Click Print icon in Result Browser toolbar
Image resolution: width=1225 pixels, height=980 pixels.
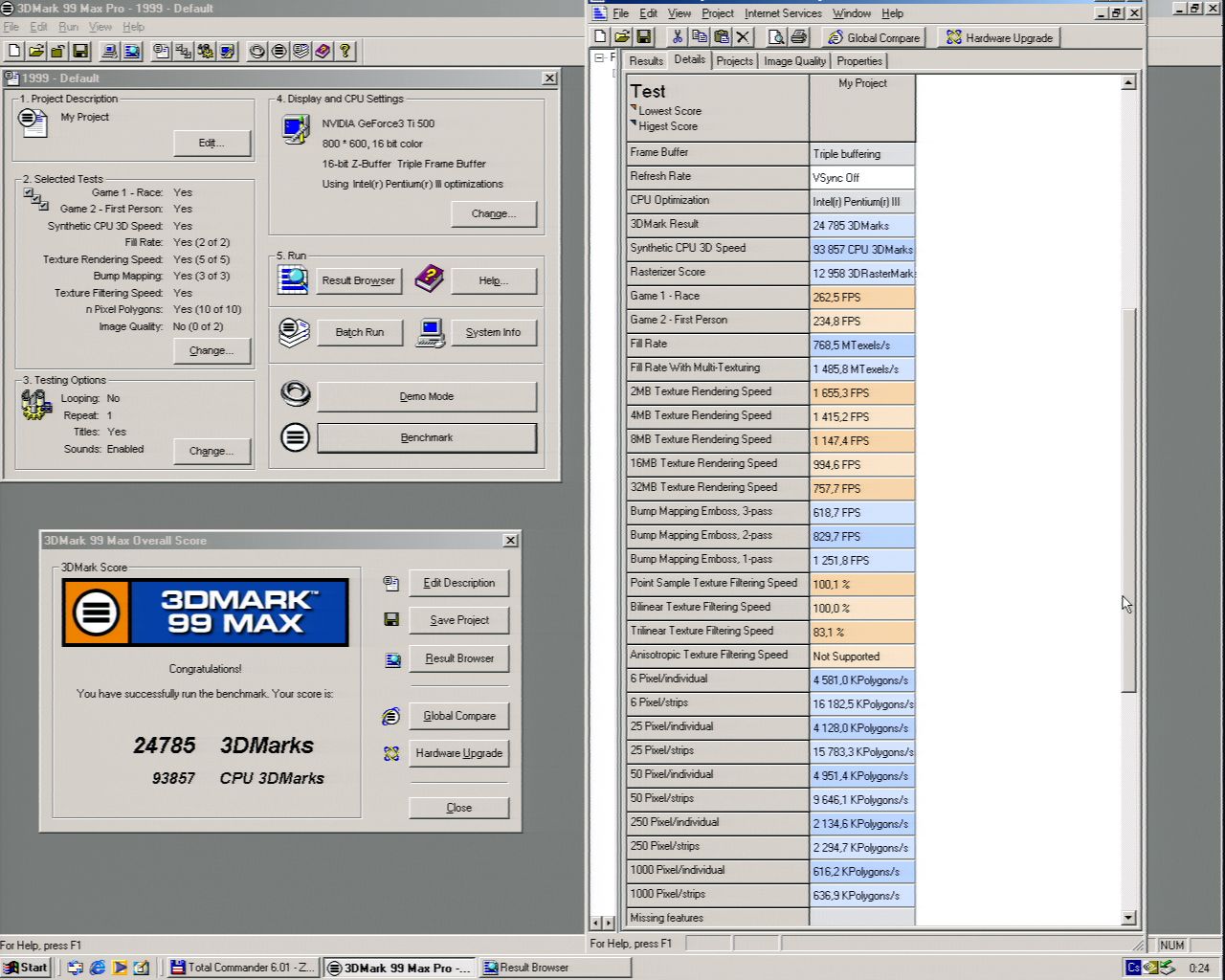[x=798, y=37]
